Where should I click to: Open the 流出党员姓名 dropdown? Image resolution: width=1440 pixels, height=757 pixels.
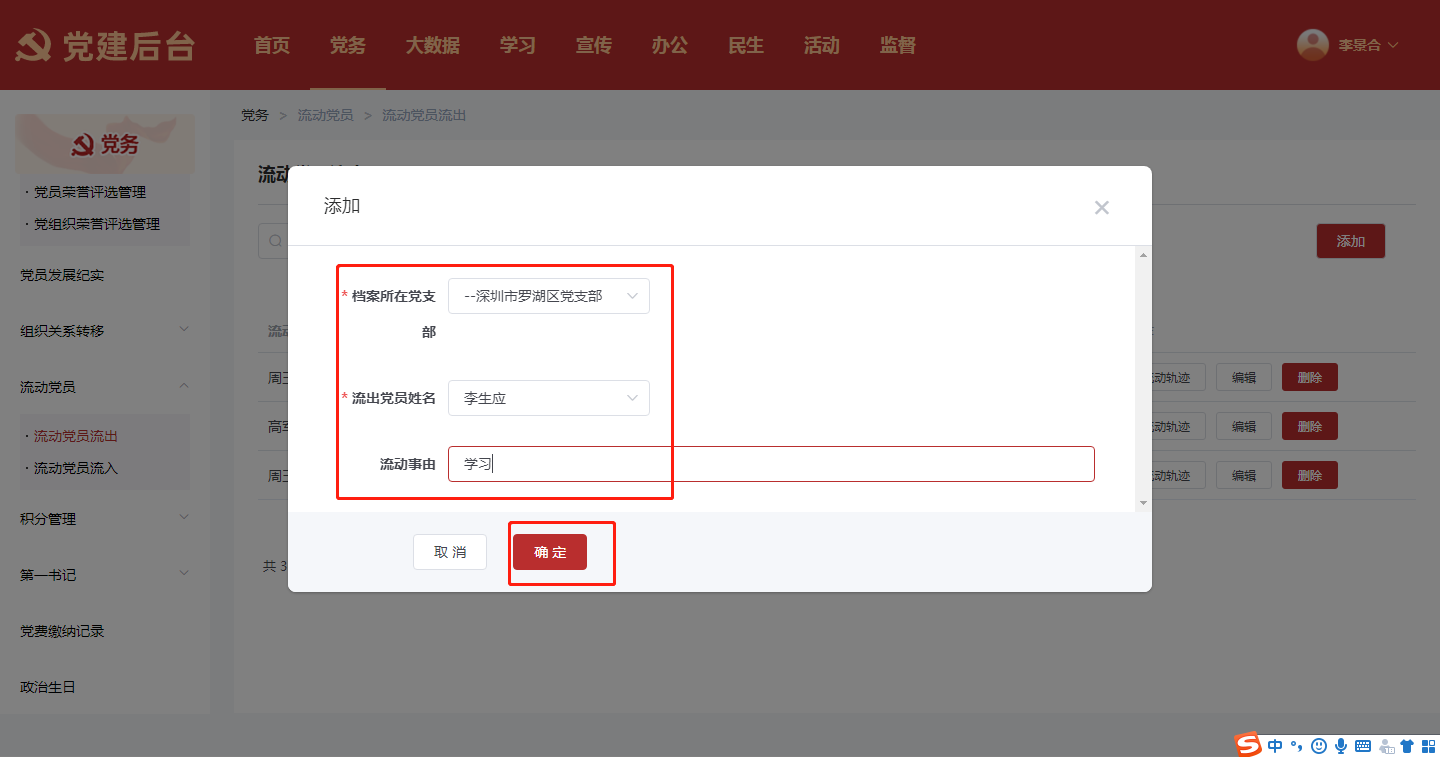[548, 398]
